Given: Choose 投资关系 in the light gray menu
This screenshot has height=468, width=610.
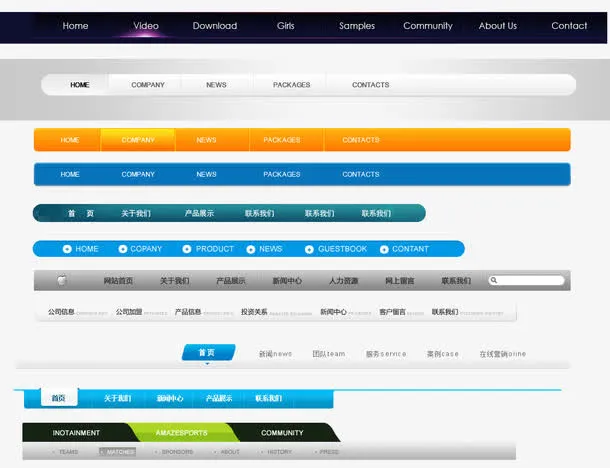Looking at the screenshot, I should [254, 312].
